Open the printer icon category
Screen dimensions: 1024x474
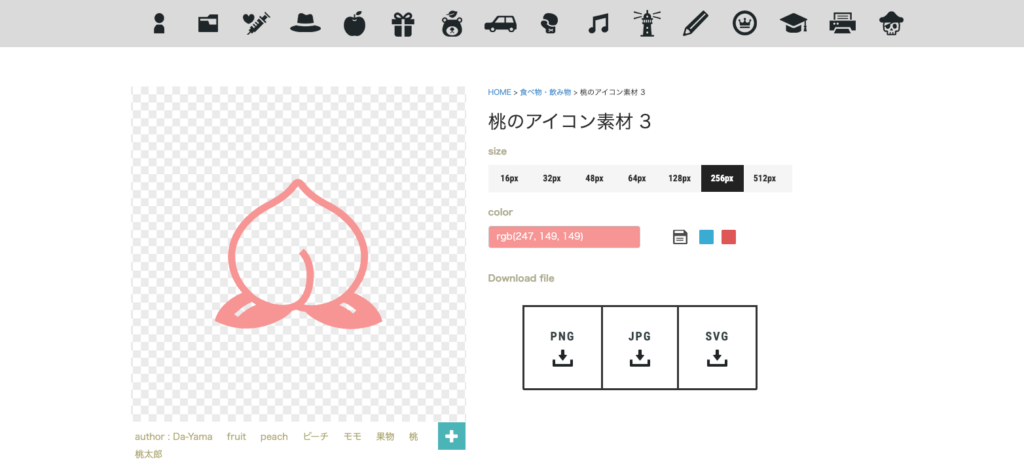843,22
